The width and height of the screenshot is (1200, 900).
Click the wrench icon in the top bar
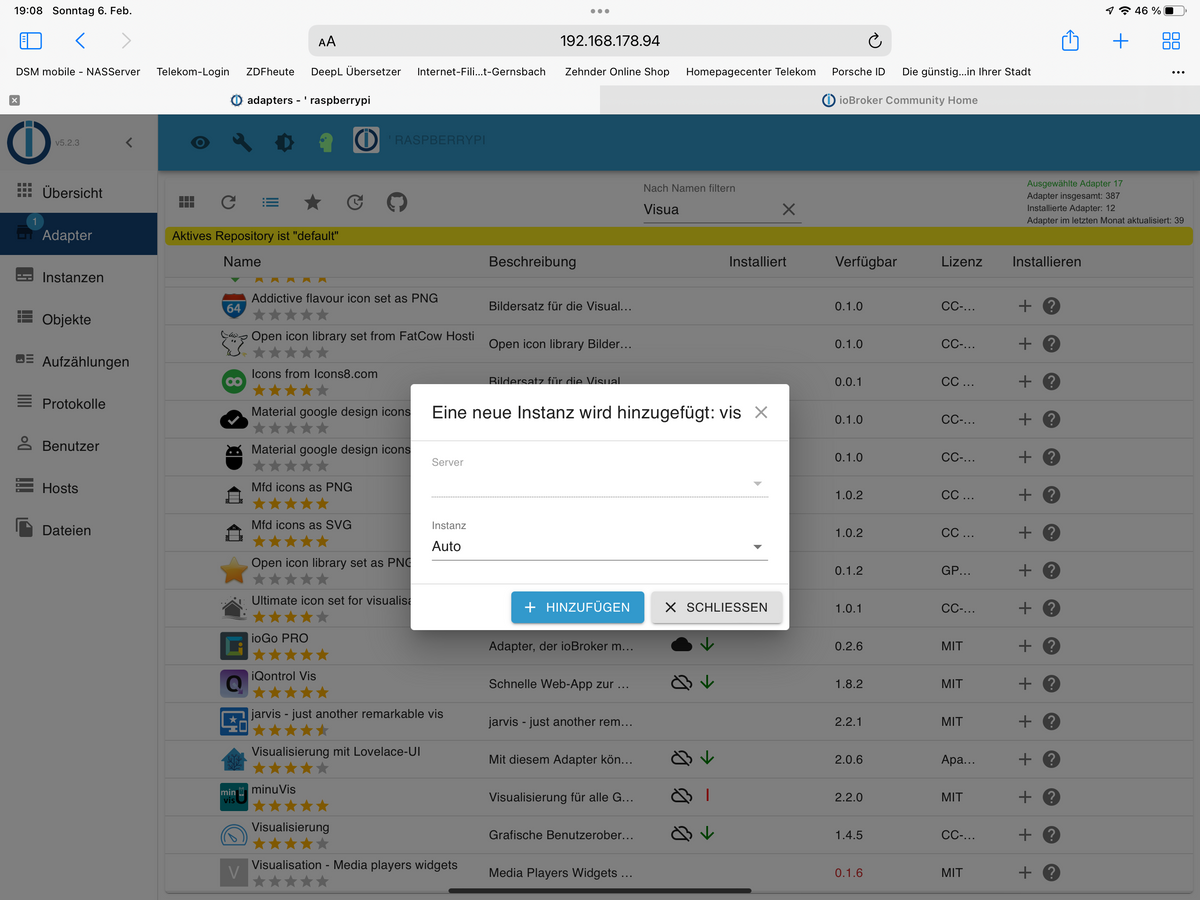pyautogui.click(x=242, y=142)
